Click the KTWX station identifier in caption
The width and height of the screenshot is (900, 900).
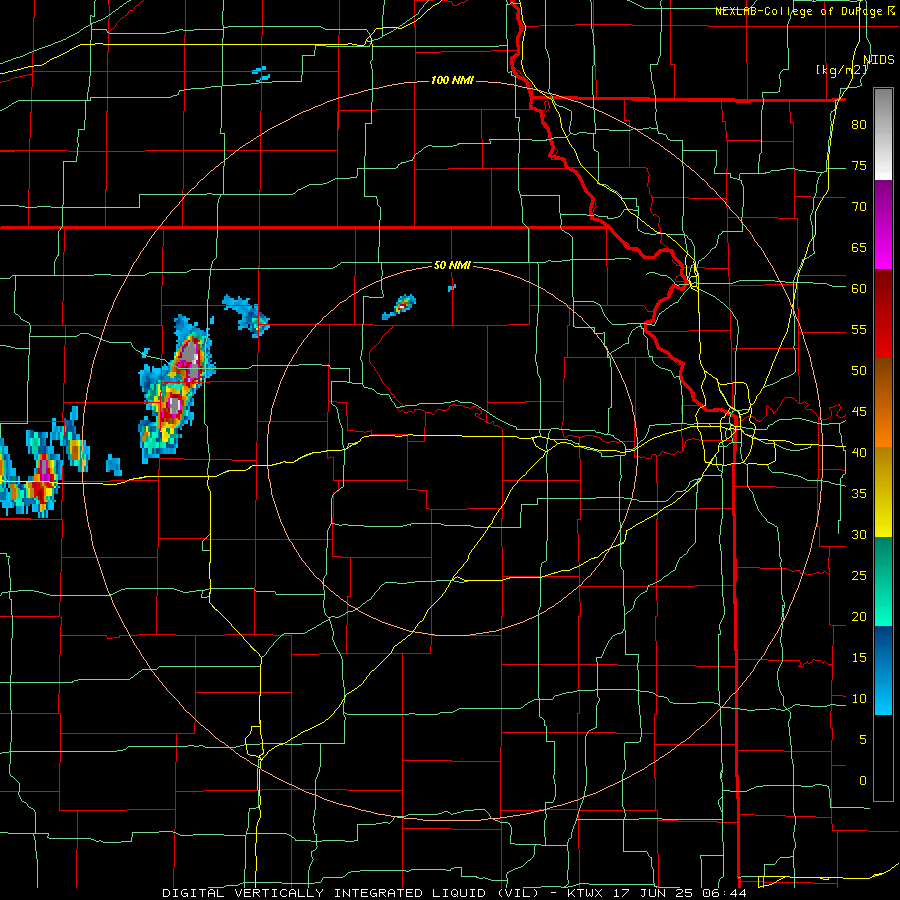(x=585, y=893)
